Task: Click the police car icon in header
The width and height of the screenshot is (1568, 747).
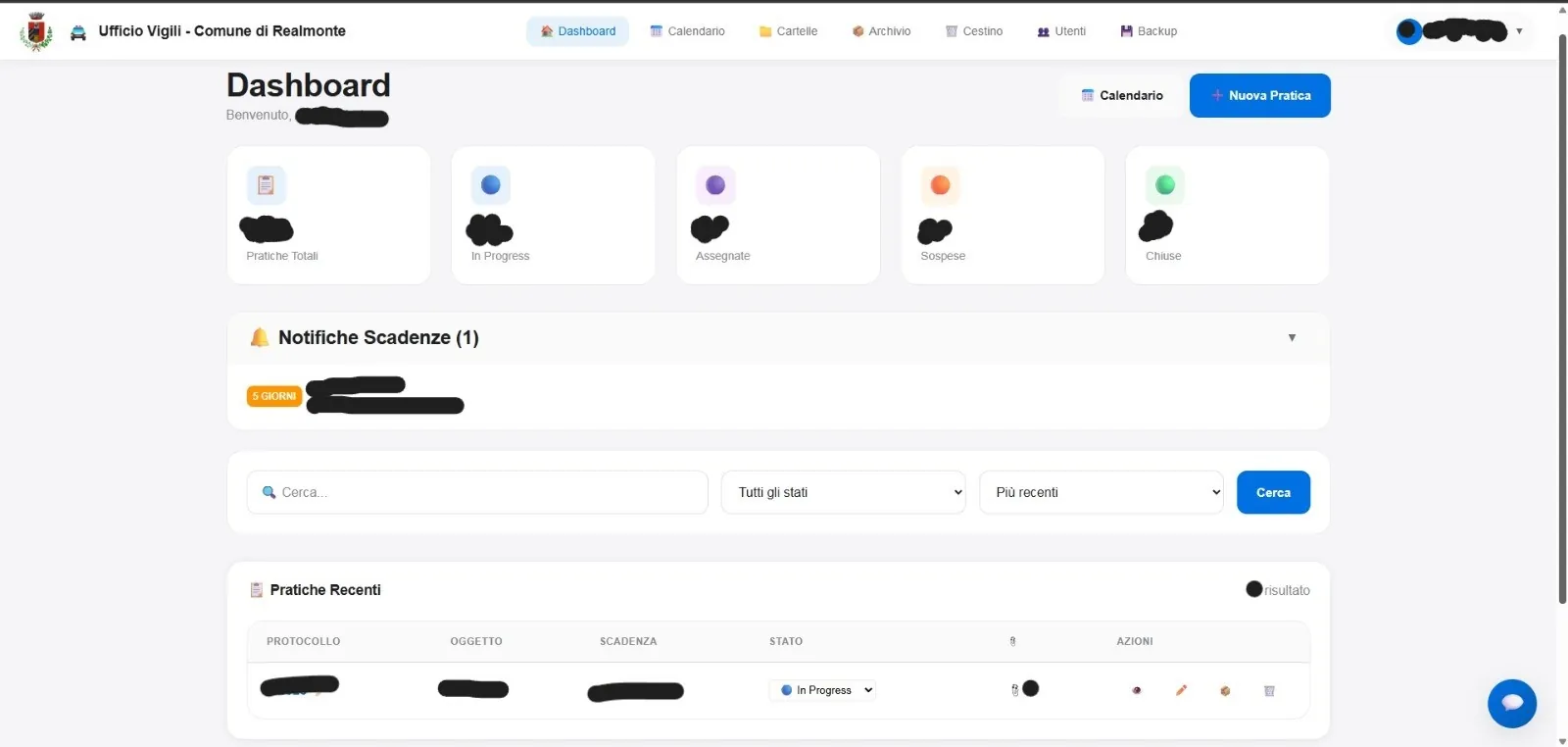Action: 78,32
